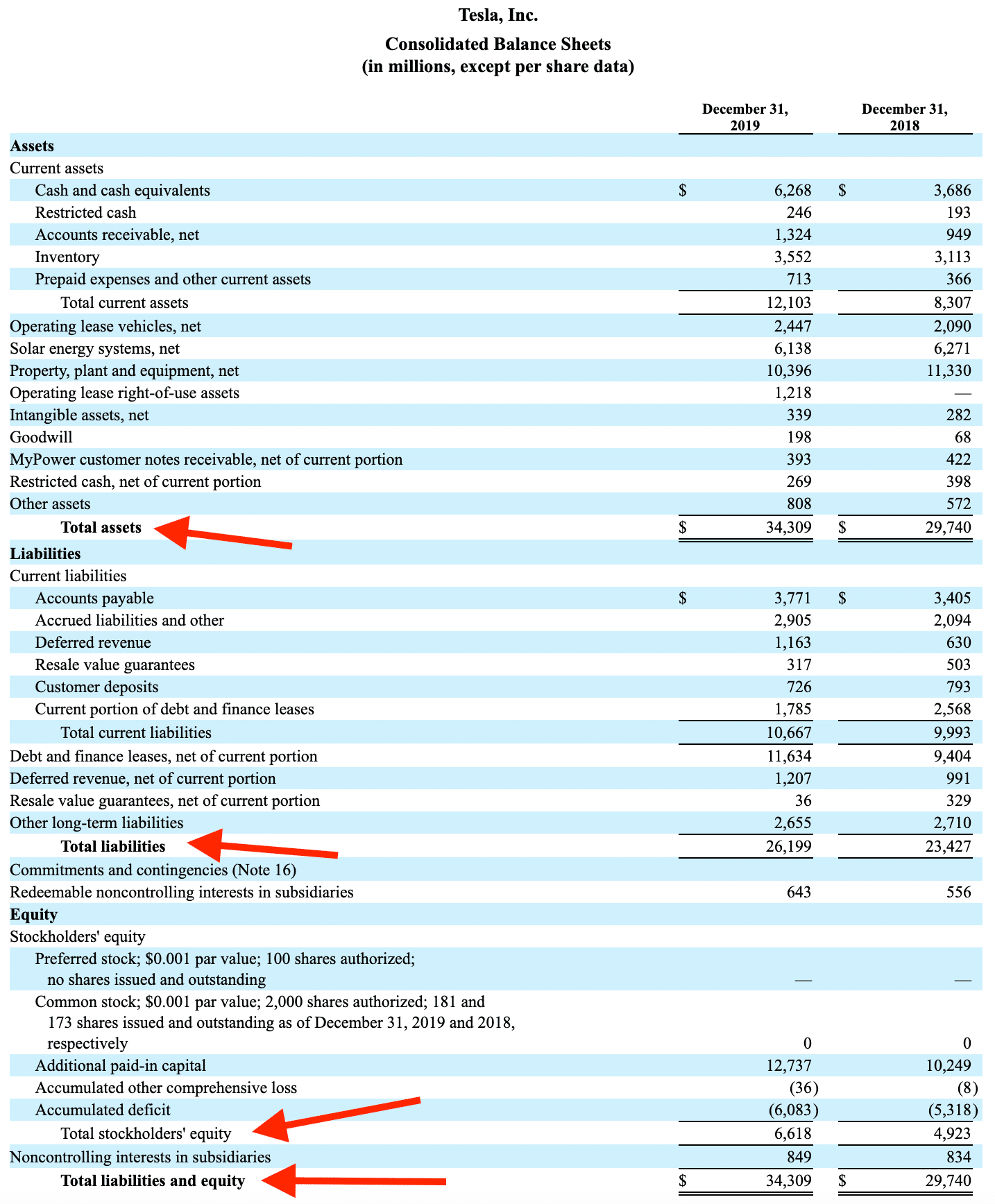This screenshot has width=995, height=1204.
Task: Select the 'Restricted cash' current row label
Action: coord(85,212)
